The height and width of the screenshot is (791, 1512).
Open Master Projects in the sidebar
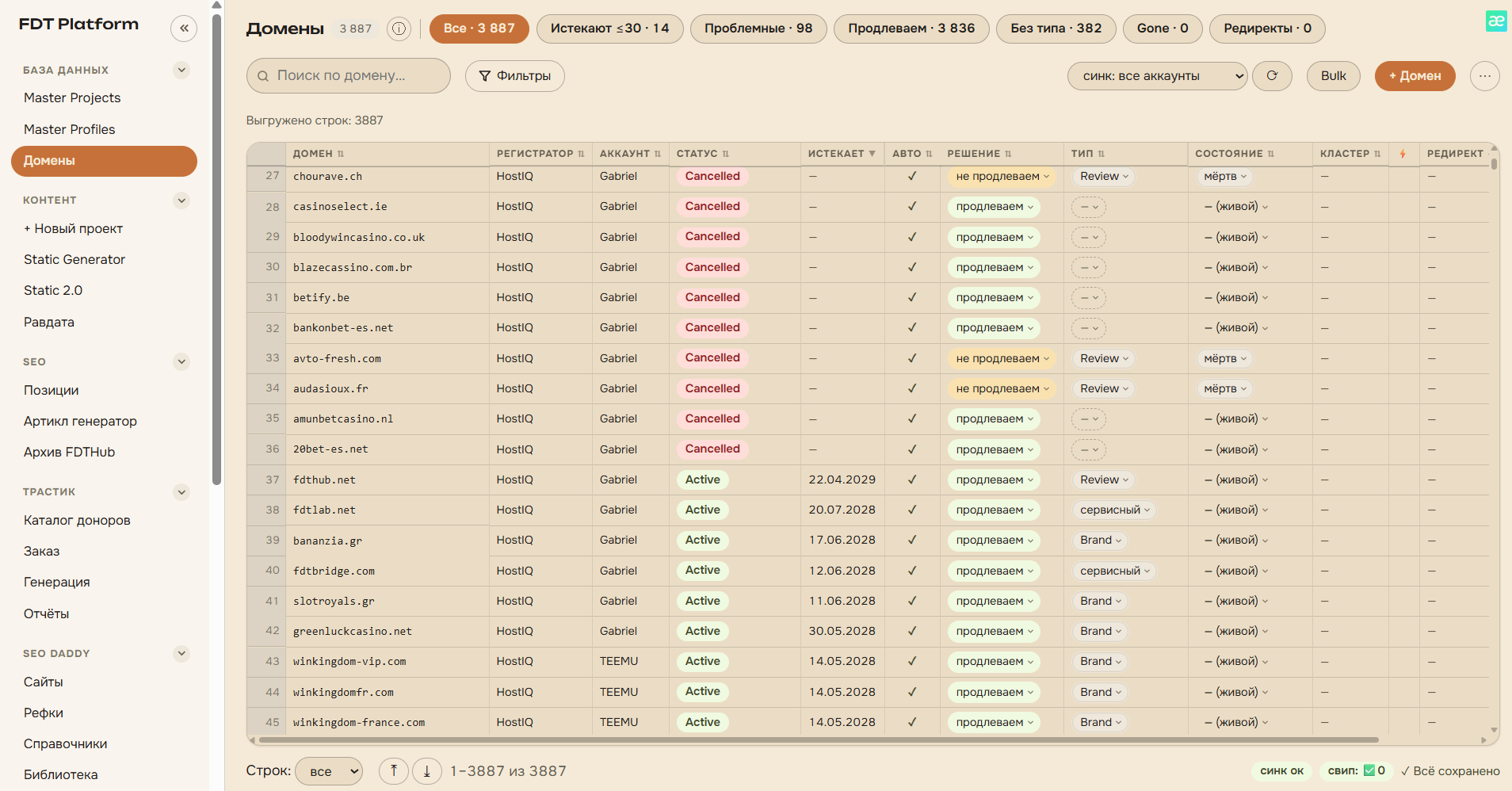point(72,97)
